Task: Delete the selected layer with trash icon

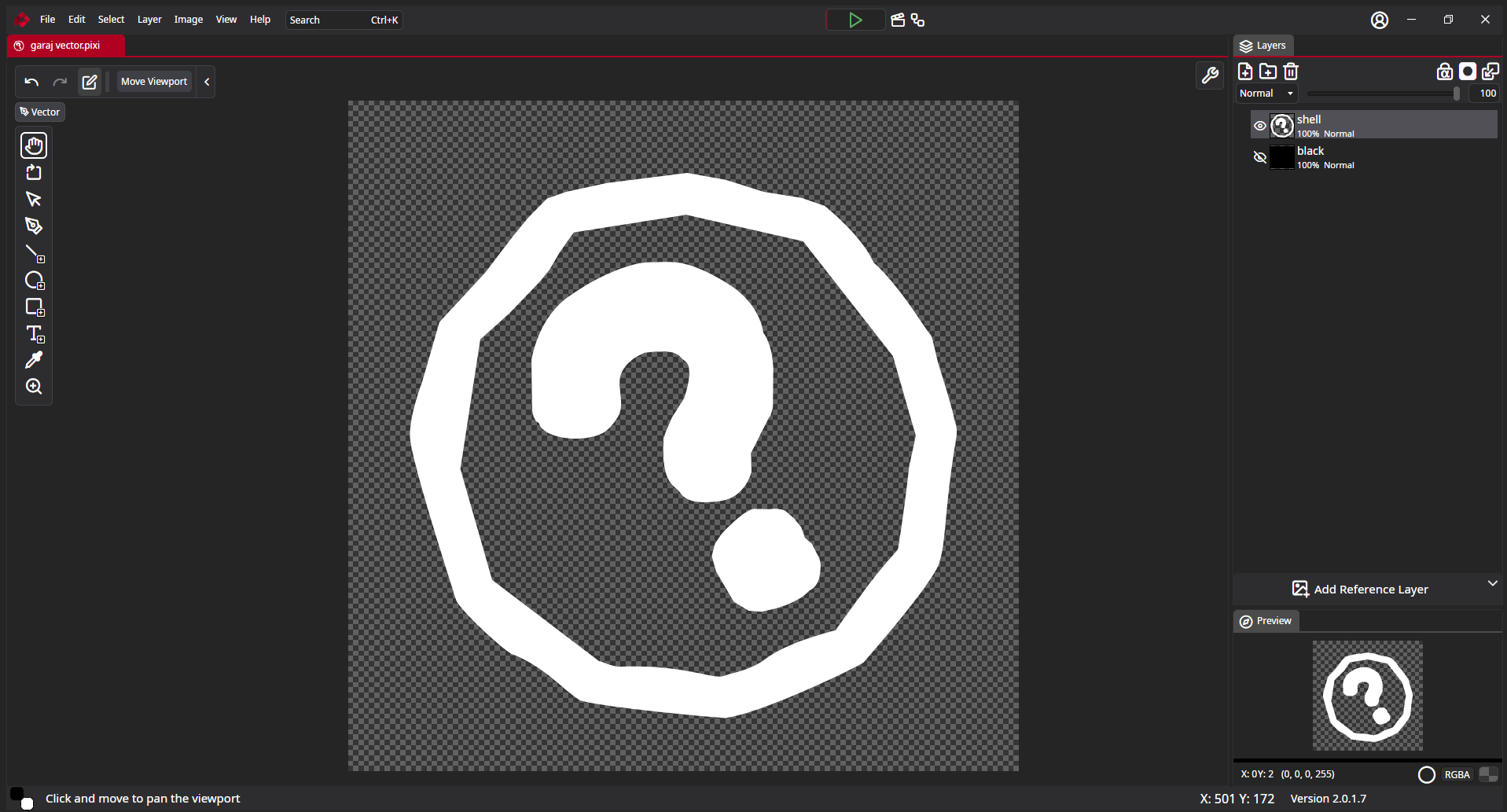Action: coord(1291,72)
